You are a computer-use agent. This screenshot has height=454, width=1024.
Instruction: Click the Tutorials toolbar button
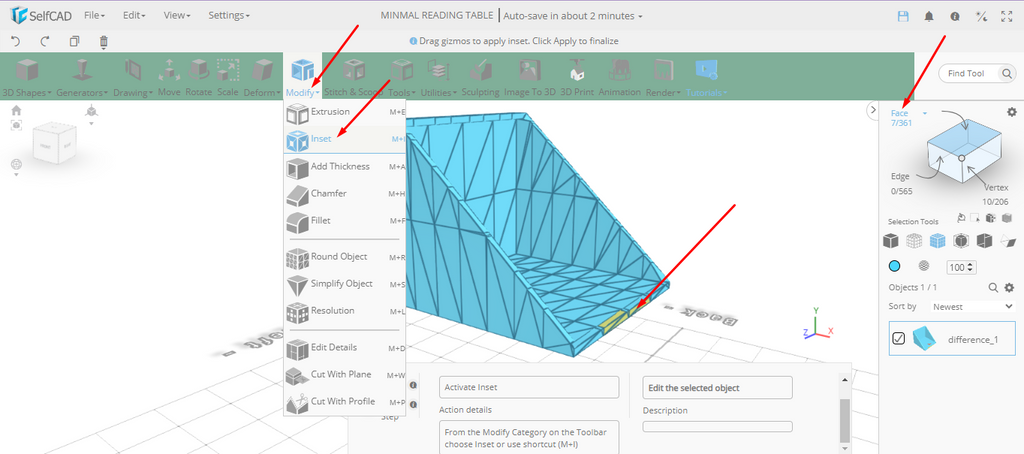pyautogui.click(x=706, y=77)
